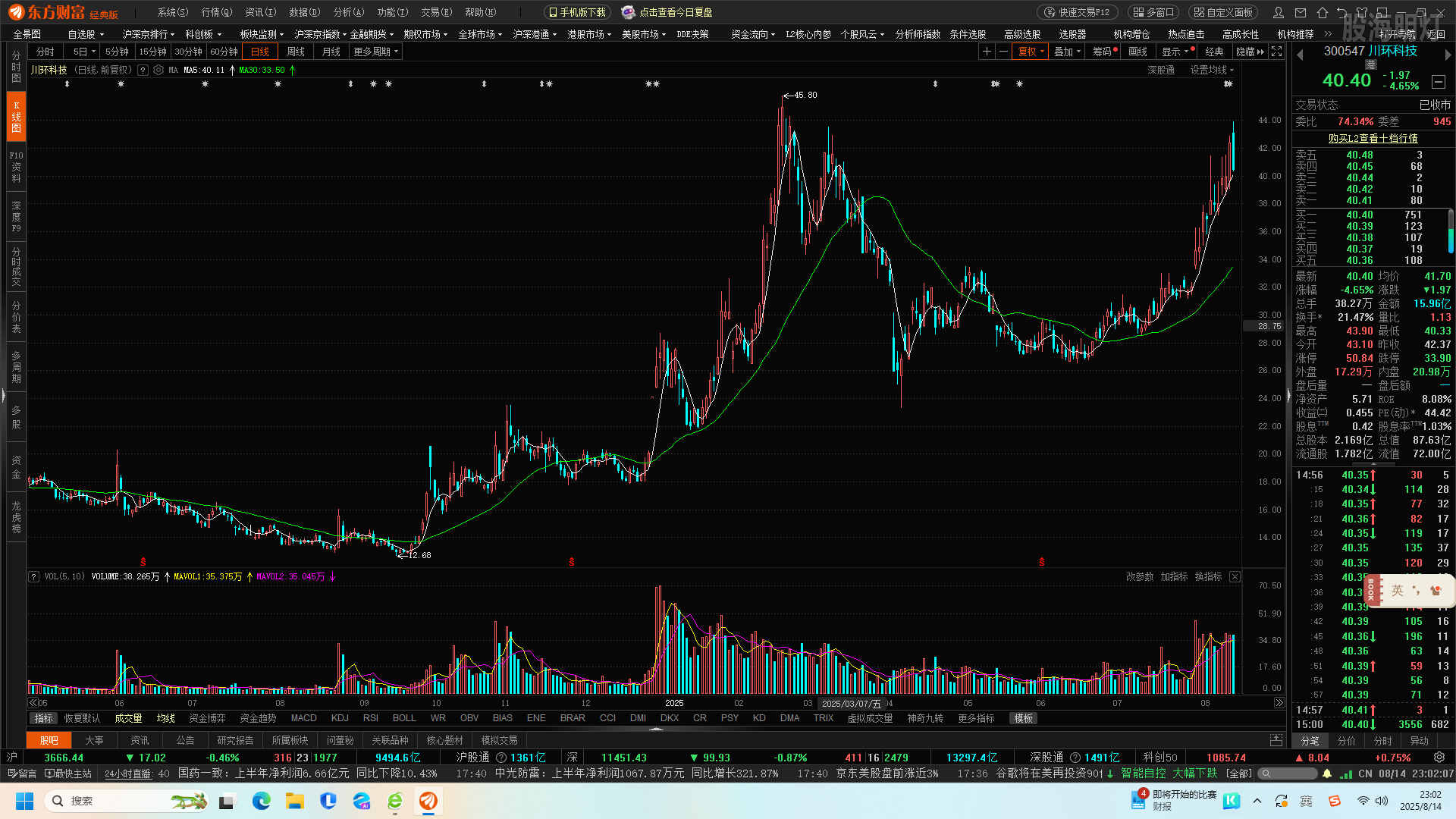Open the 帮助(H) menu
1456x819 pixels.
[480, 12]
